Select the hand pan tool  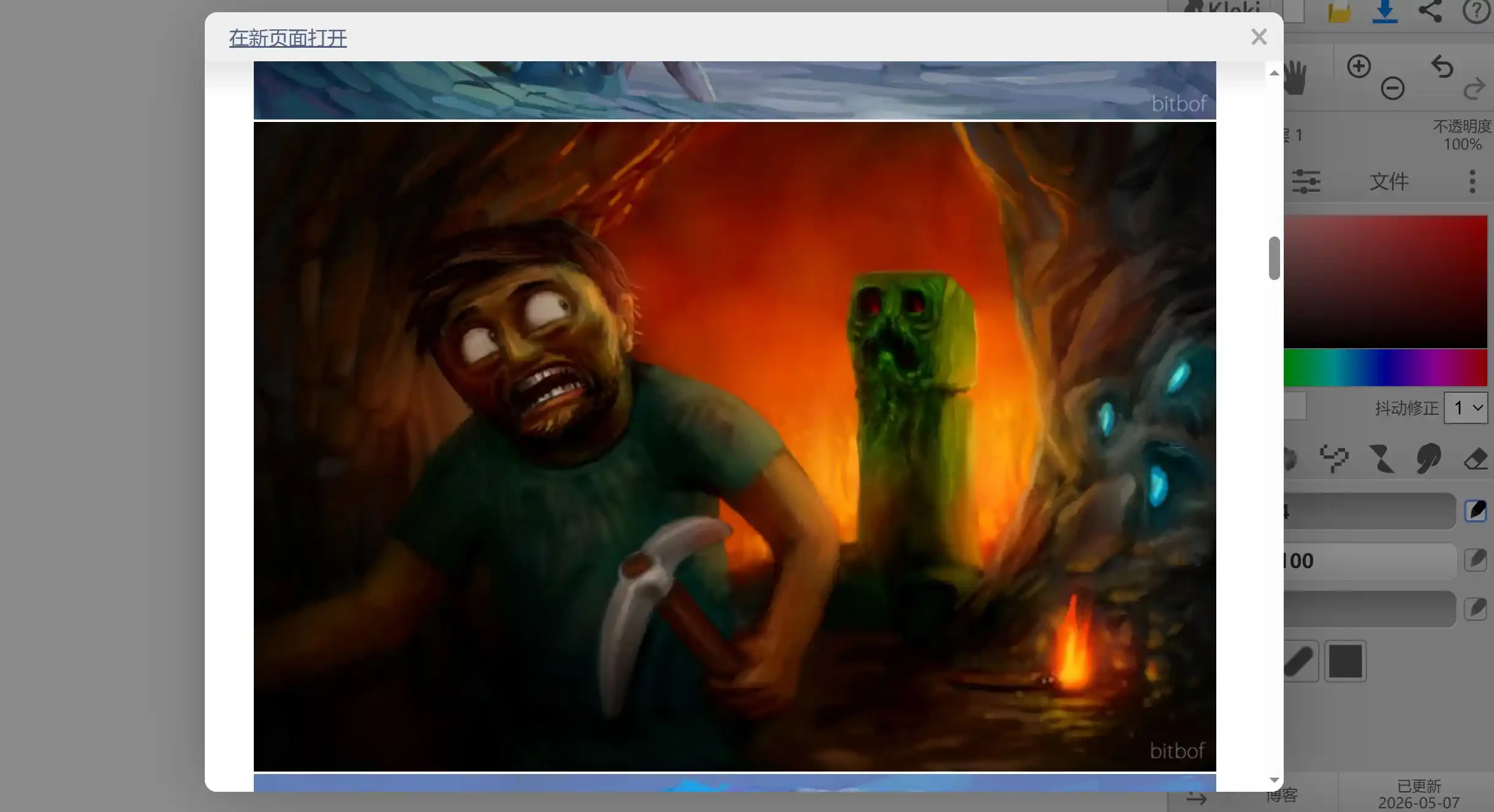point(1295,77)
